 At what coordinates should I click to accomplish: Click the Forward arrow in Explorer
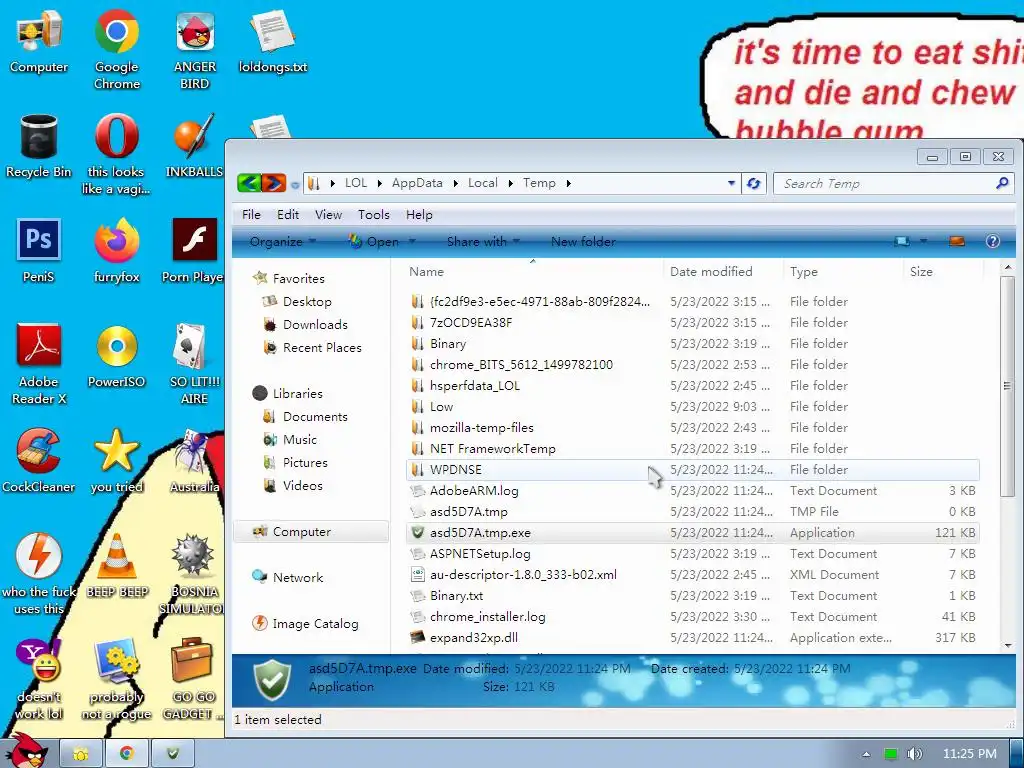[274, 183]
